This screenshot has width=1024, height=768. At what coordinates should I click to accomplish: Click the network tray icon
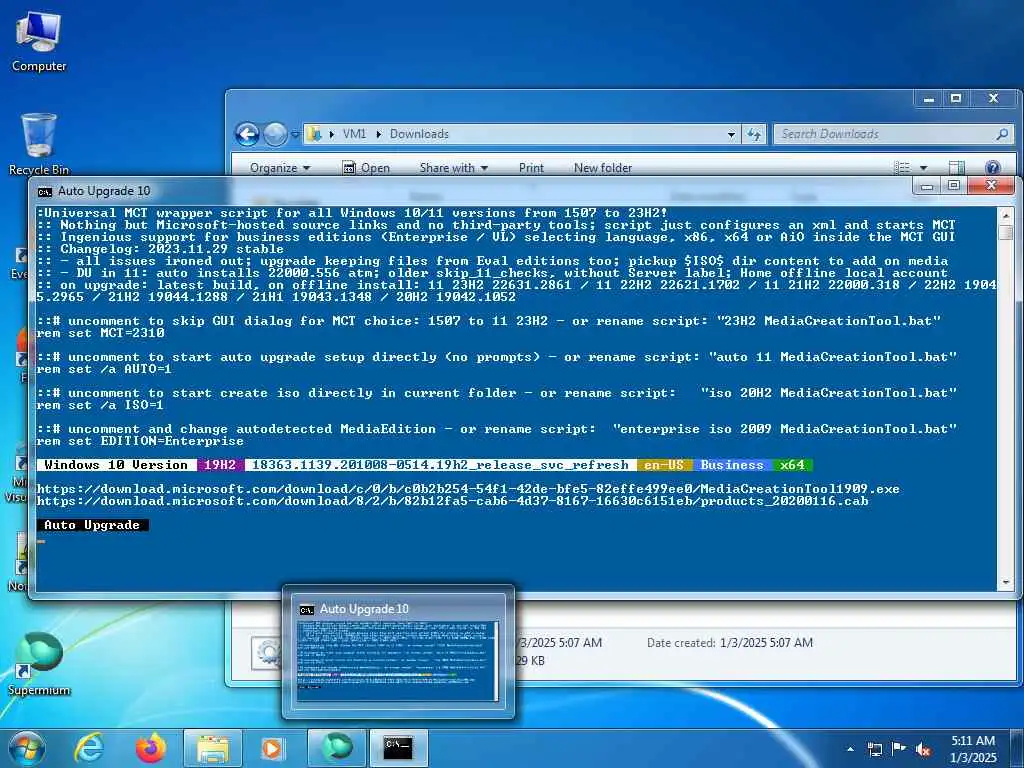coord(874,750)
